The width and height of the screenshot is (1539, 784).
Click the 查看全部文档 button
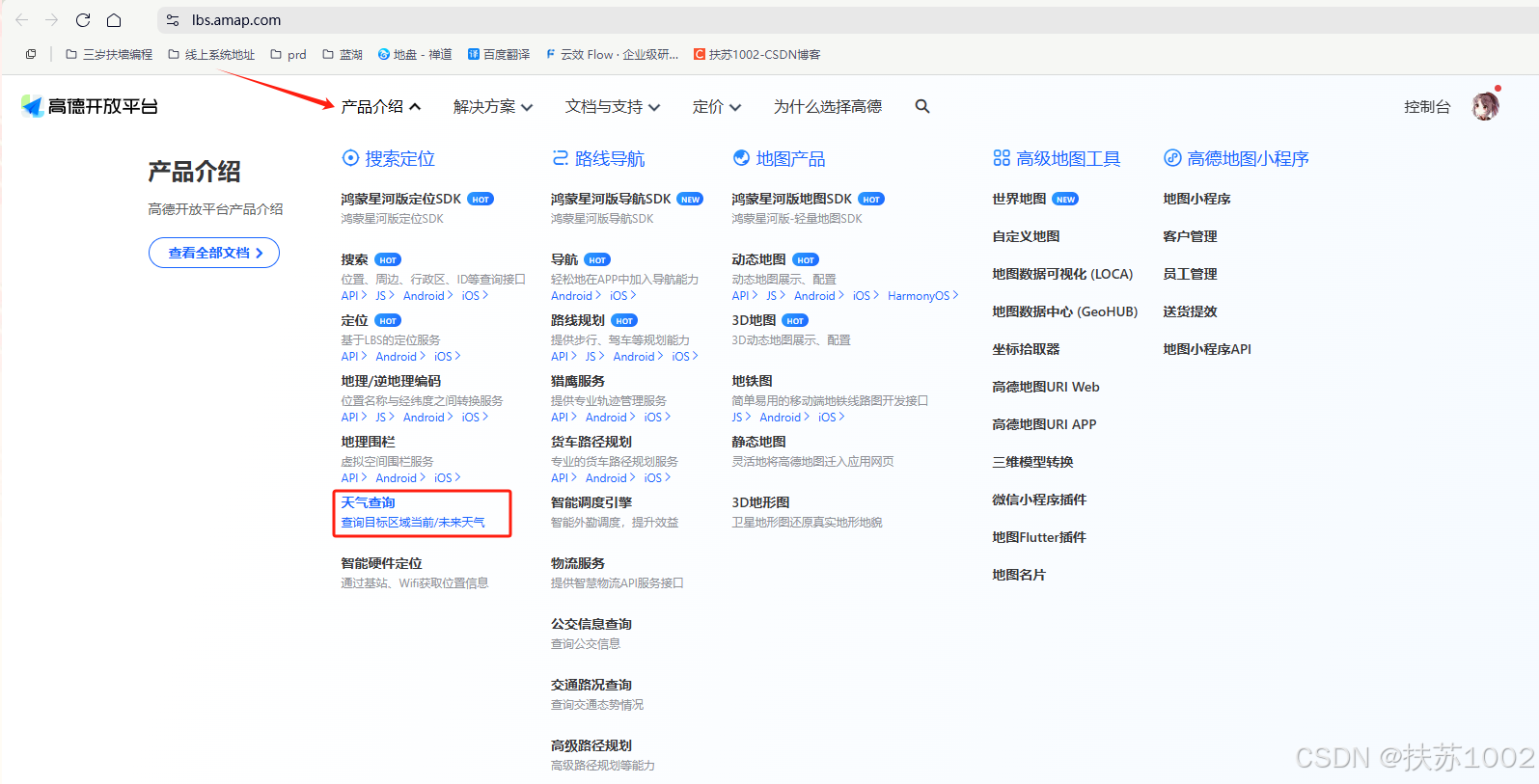tap(214, 253)
